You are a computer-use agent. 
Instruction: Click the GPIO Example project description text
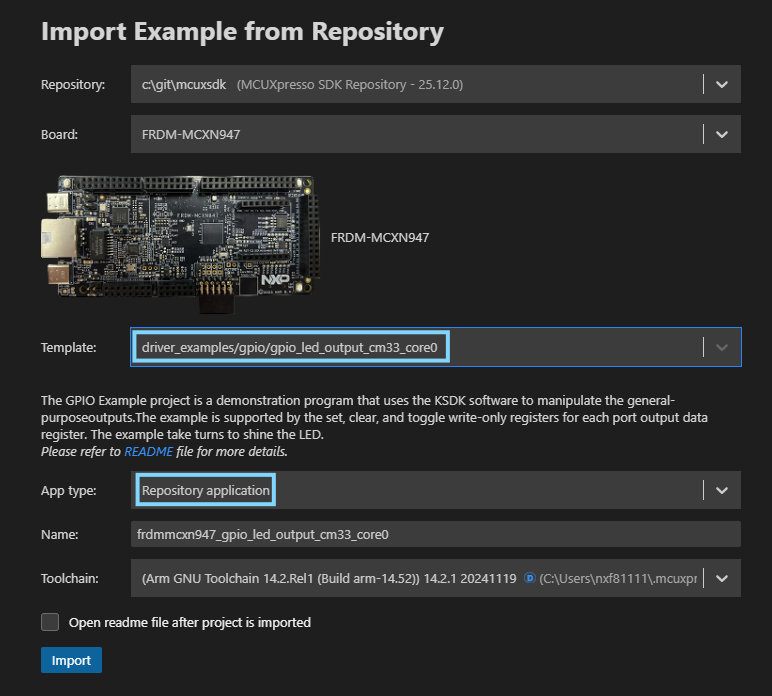(374, 417)
